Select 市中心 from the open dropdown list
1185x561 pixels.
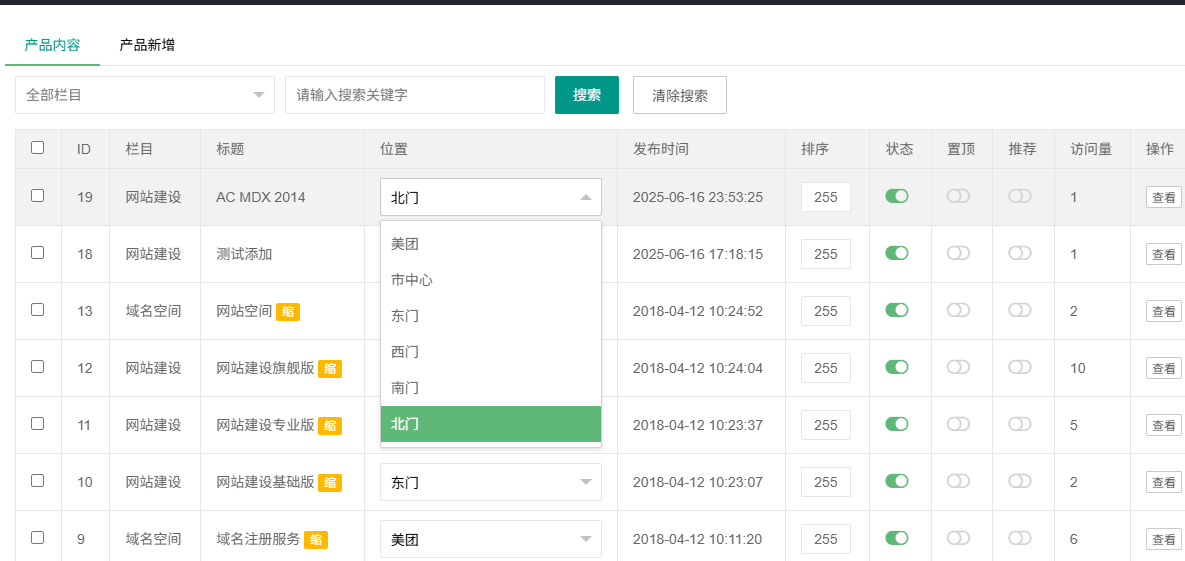point(490,280)
